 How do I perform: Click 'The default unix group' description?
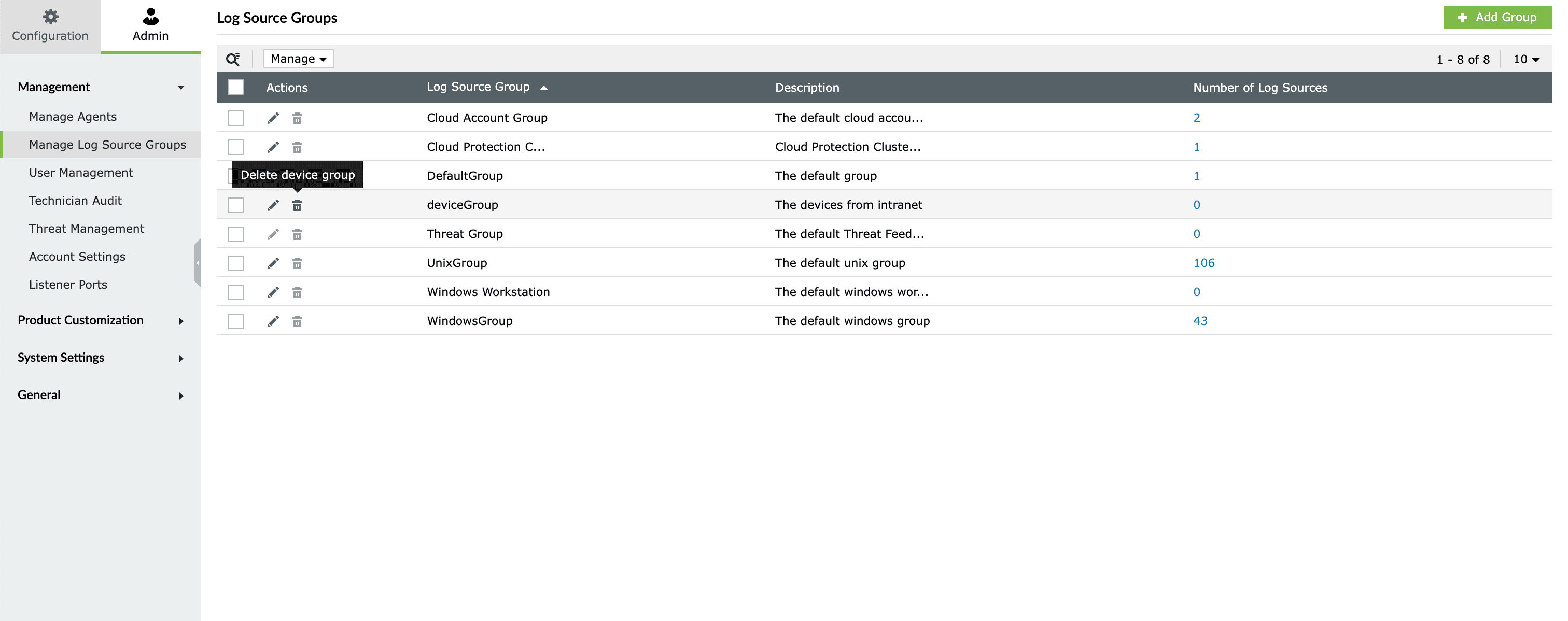(x=840, y=263)
